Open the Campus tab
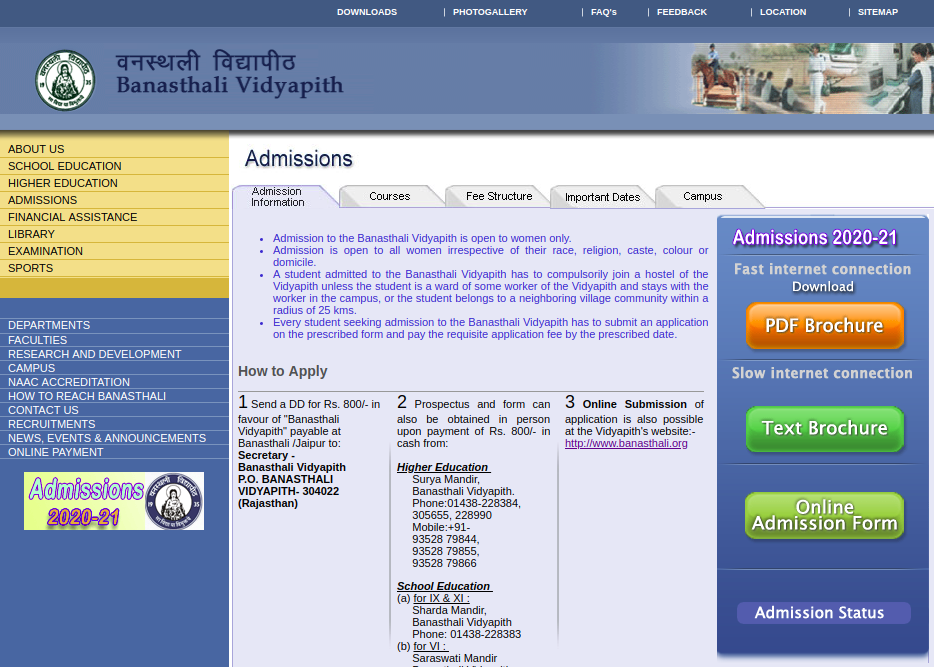The width and height of the screenshot is (934, 667). coord(703,196)
